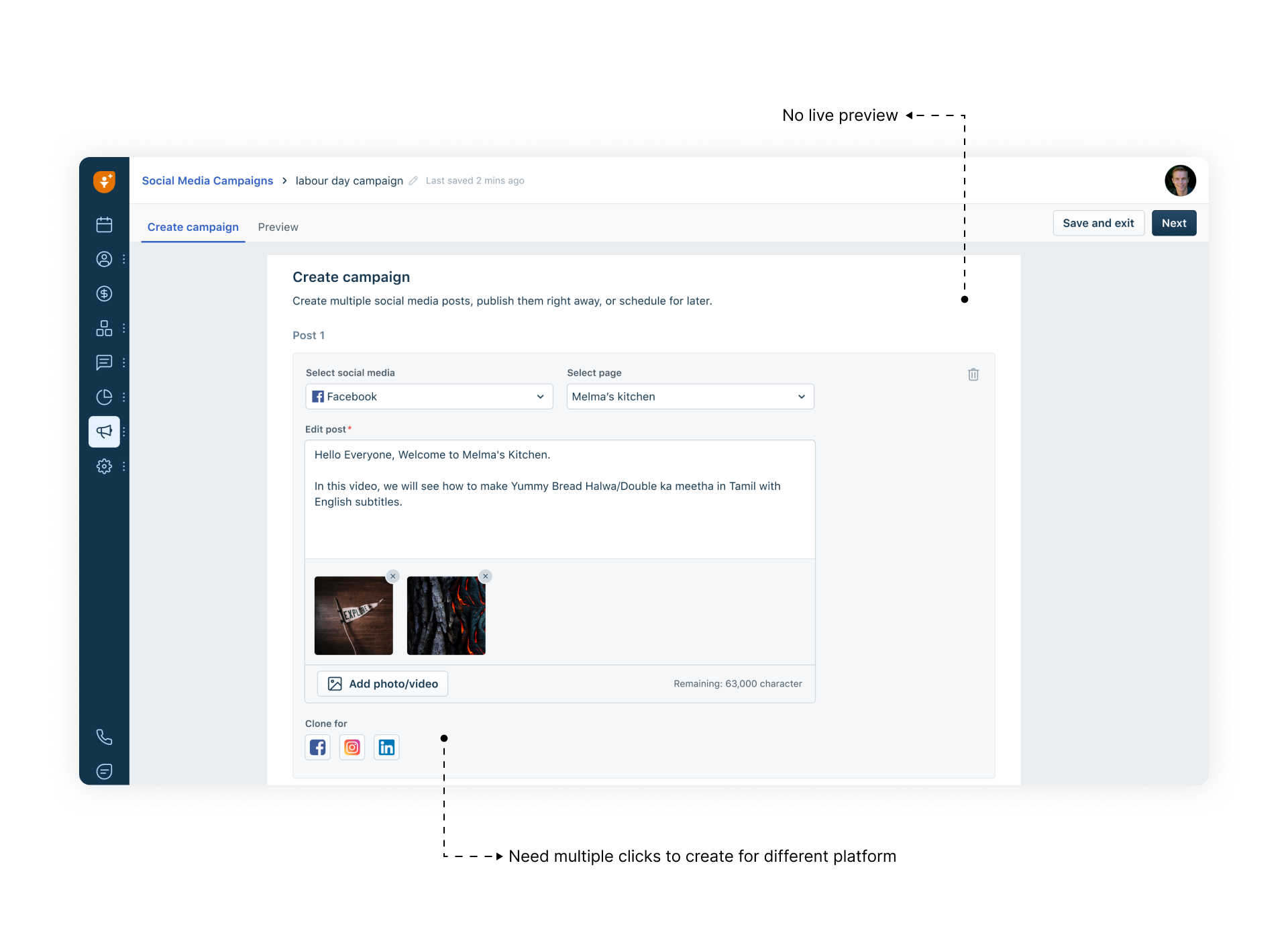Click the phone icon in sidebar

104,737
